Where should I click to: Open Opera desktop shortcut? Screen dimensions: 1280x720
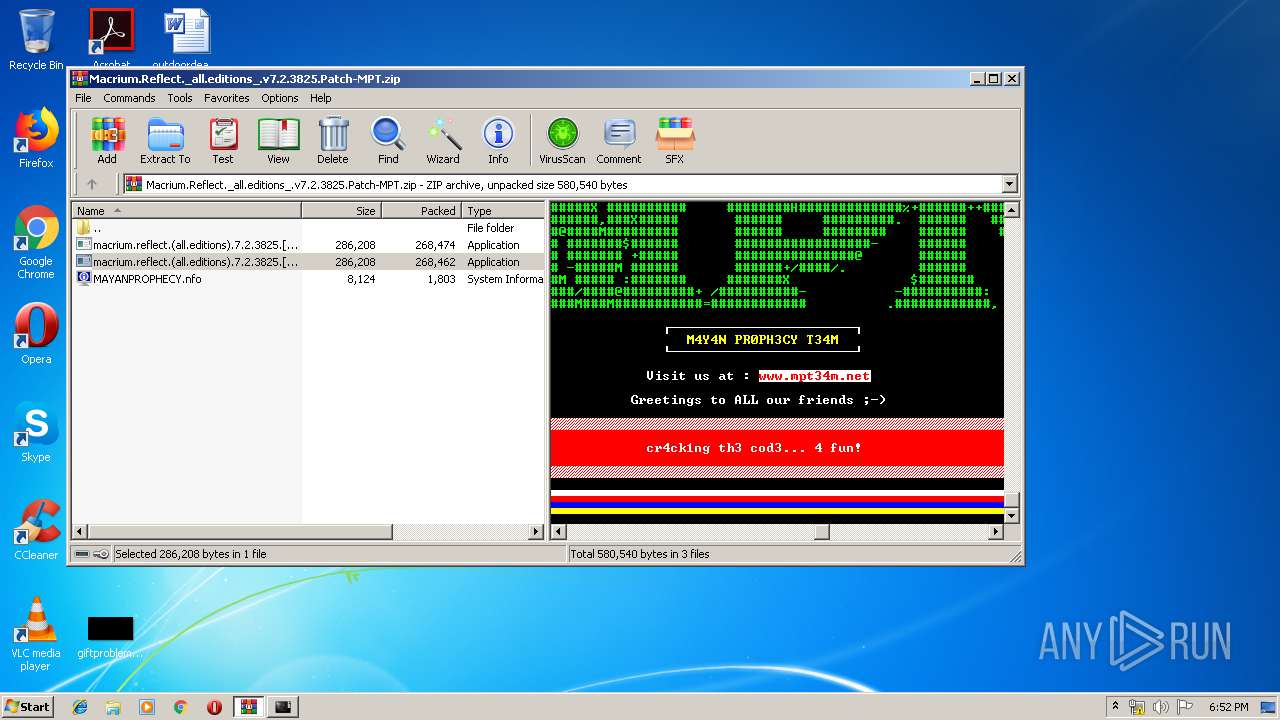[36, 334]
